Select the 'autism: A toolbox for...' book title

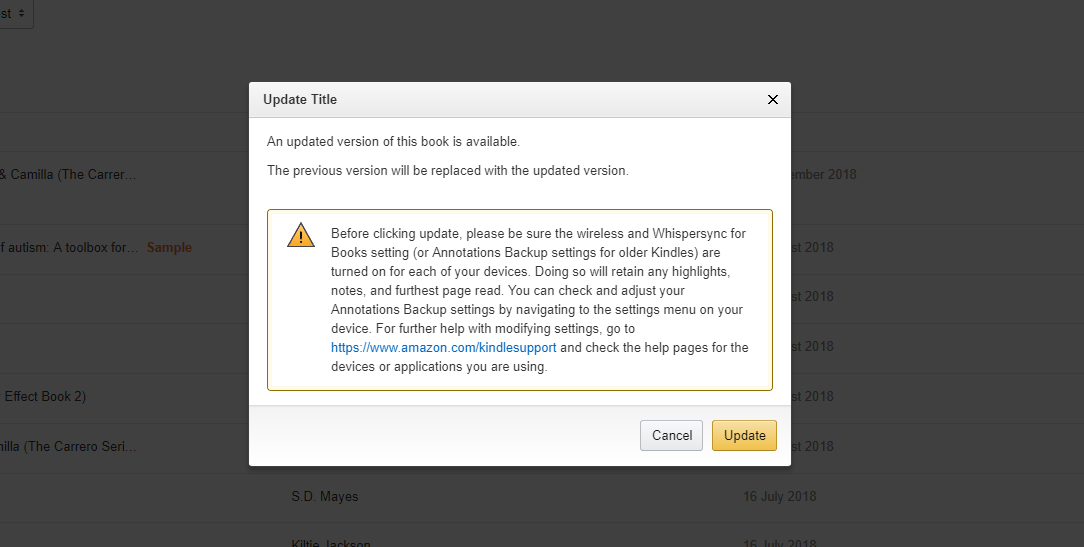(x=68, y=247)
